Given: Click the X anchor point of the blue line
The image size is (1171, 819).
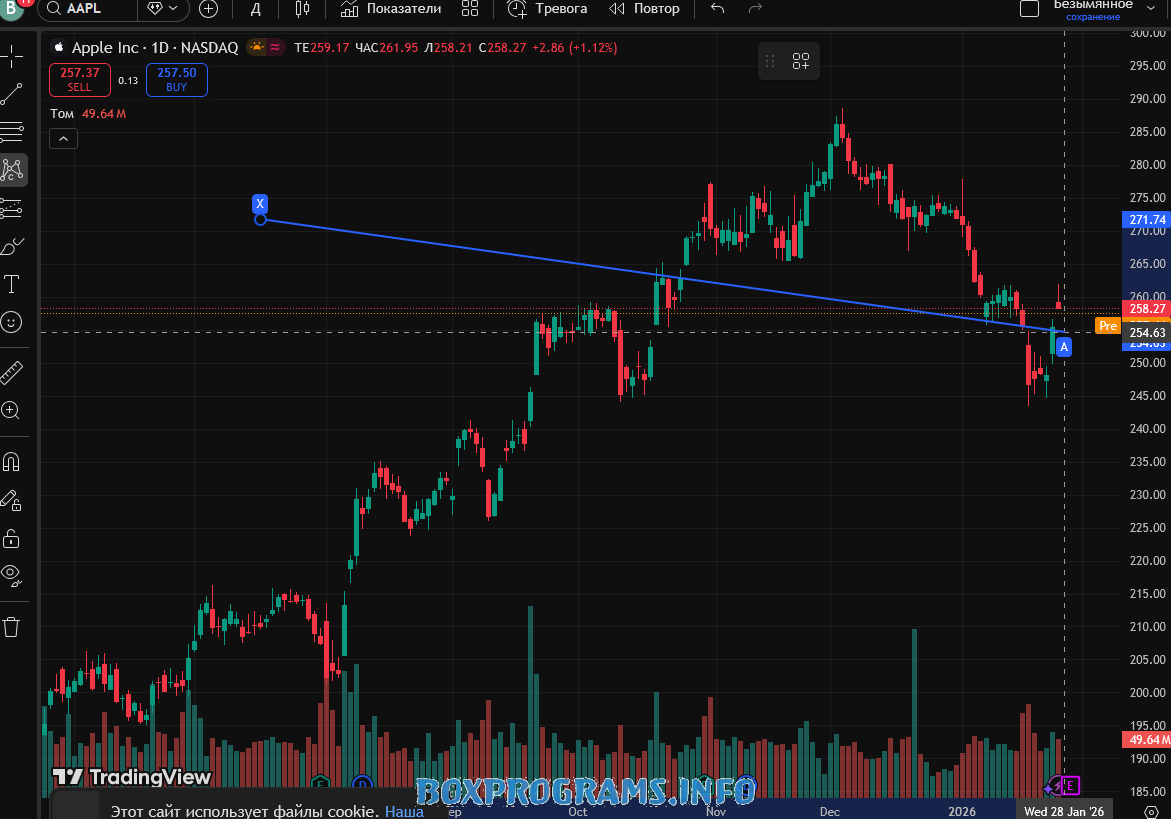Looking at the screenshot, I should 260,219.
